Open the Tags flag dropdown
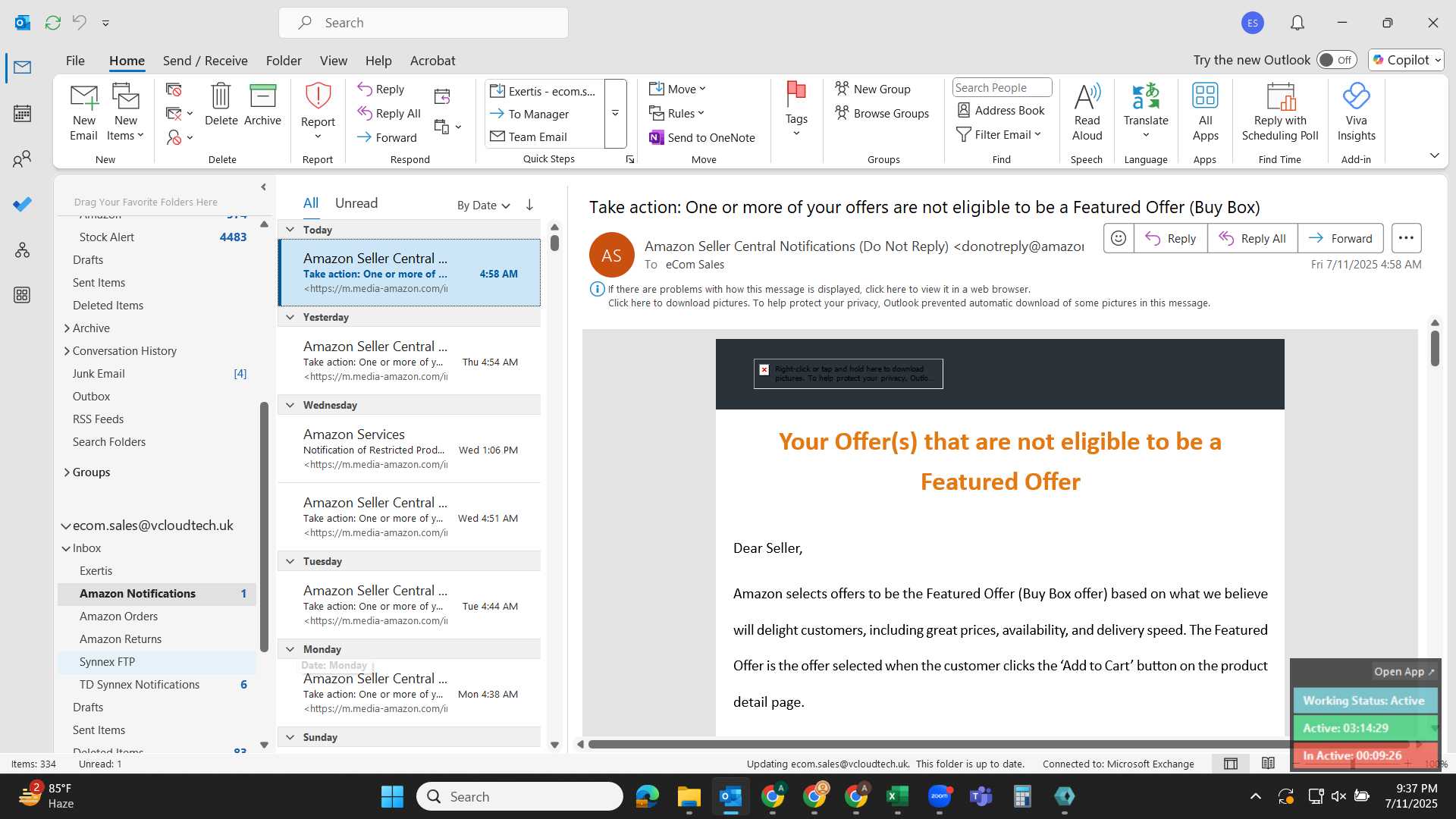Viewport: 1456px width, 819px height. (796, 111)
